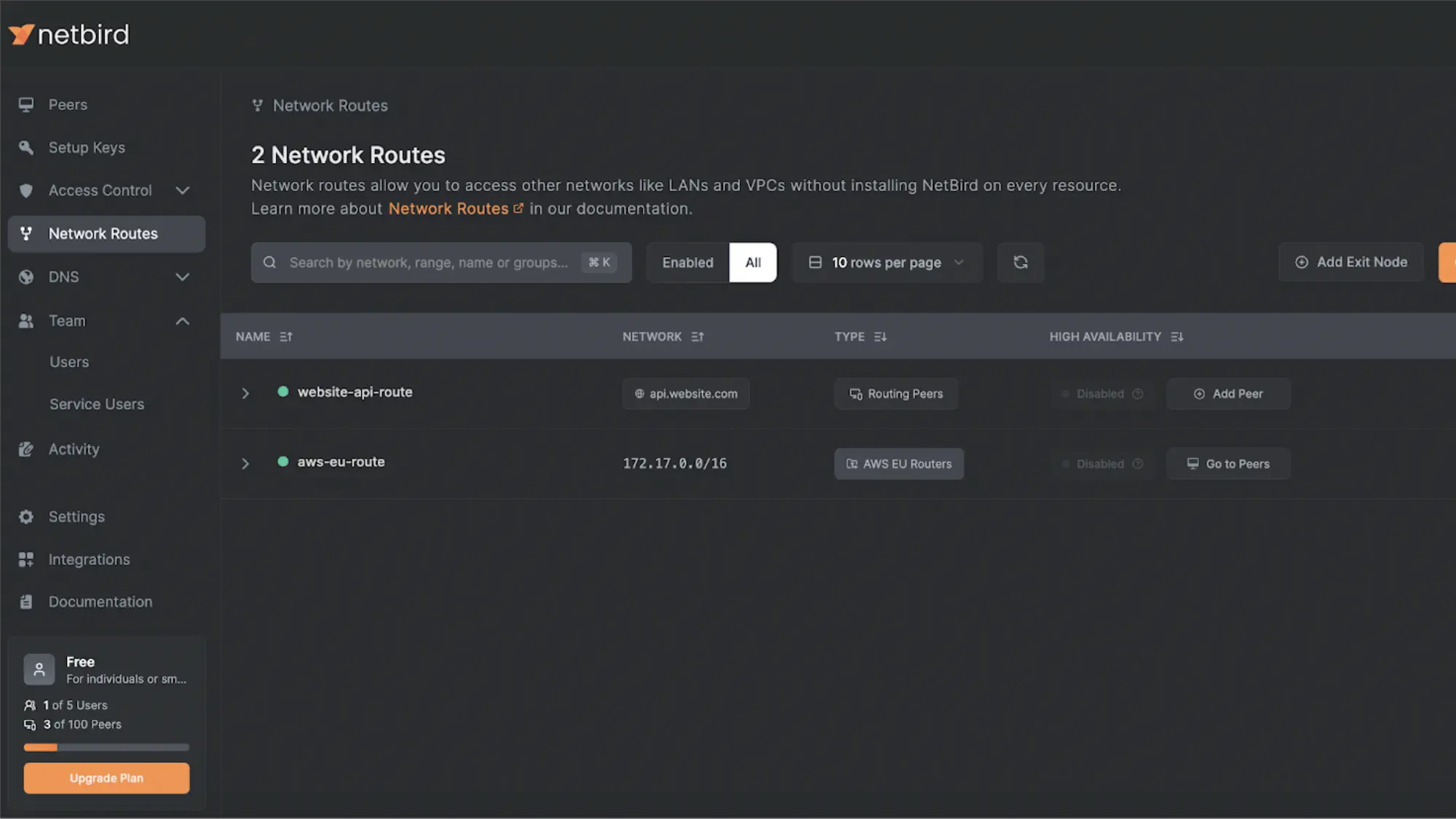Focus the network routes search field
Image resolution: width=1456 pixels, height=819 pixels.
coord(428,262)
